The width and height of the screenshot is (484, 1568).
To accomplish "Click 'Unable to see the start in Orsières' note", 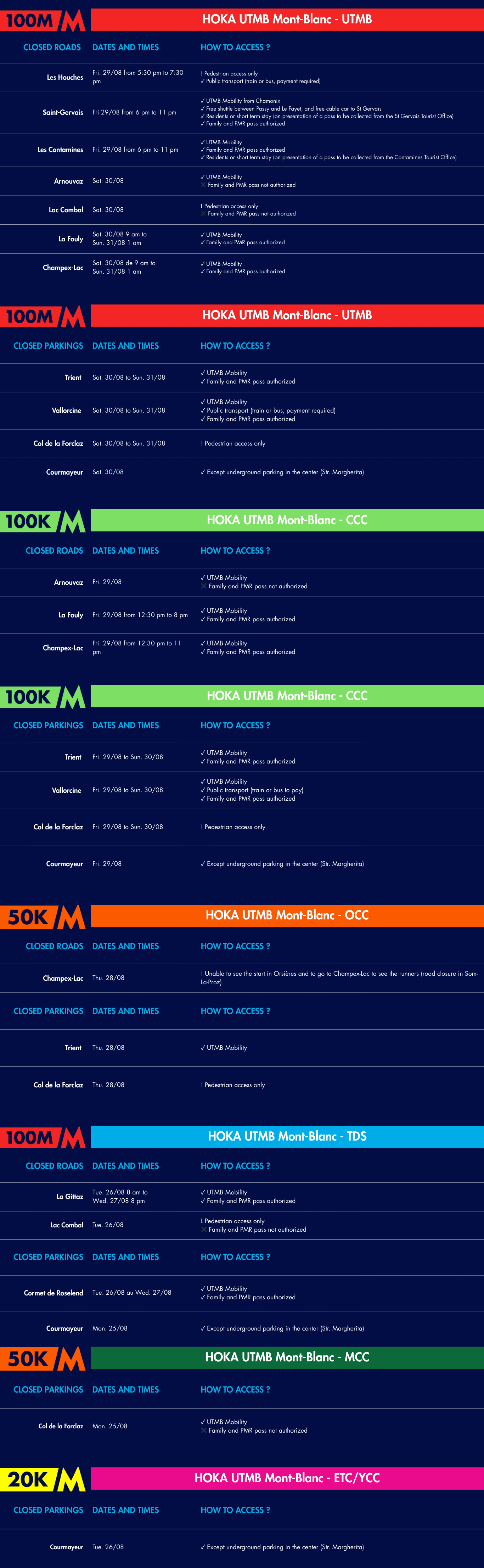I will tap(339, 978).
